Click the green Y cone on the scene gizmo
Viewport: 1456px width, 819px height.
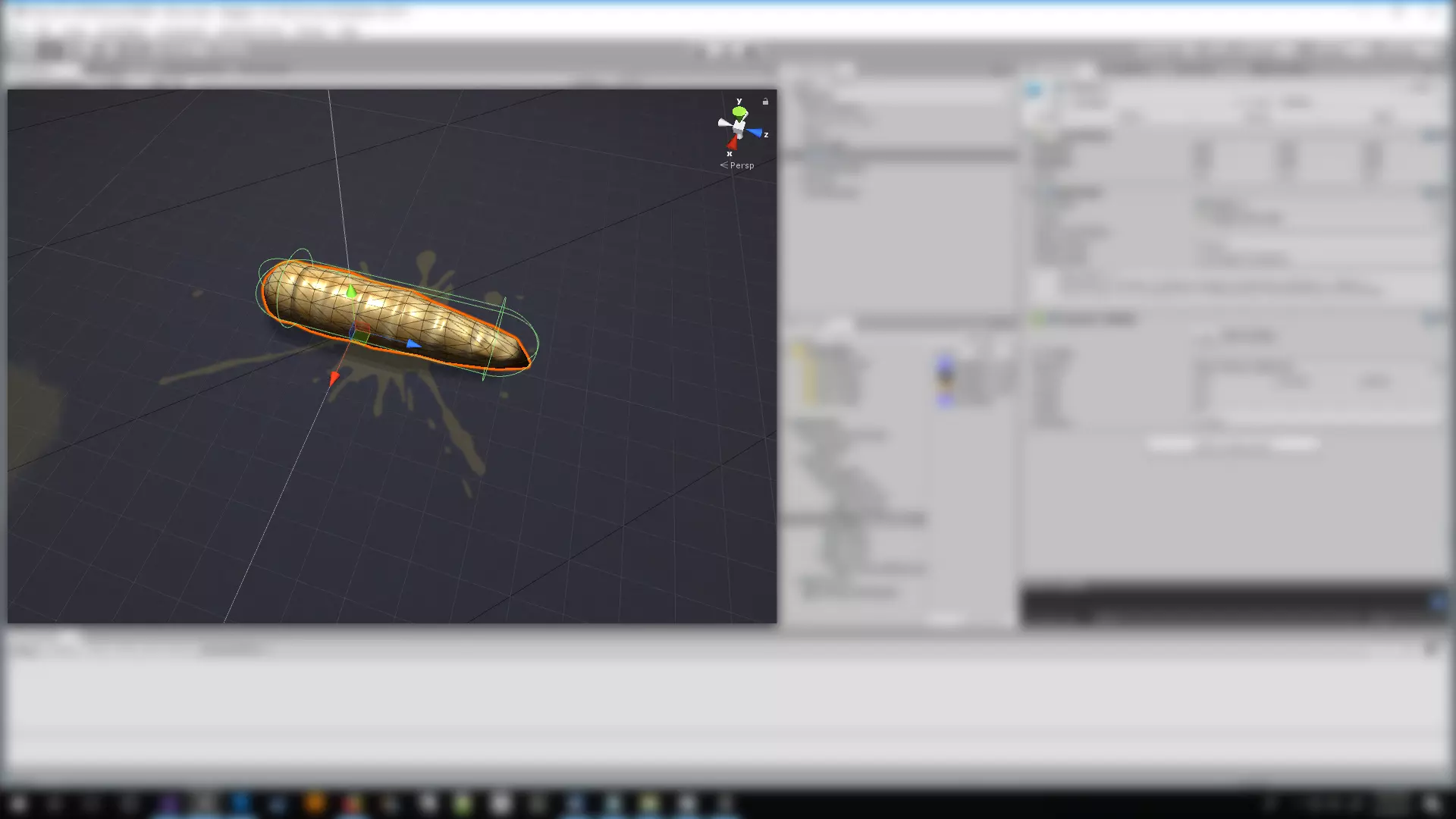click(739, 111)
